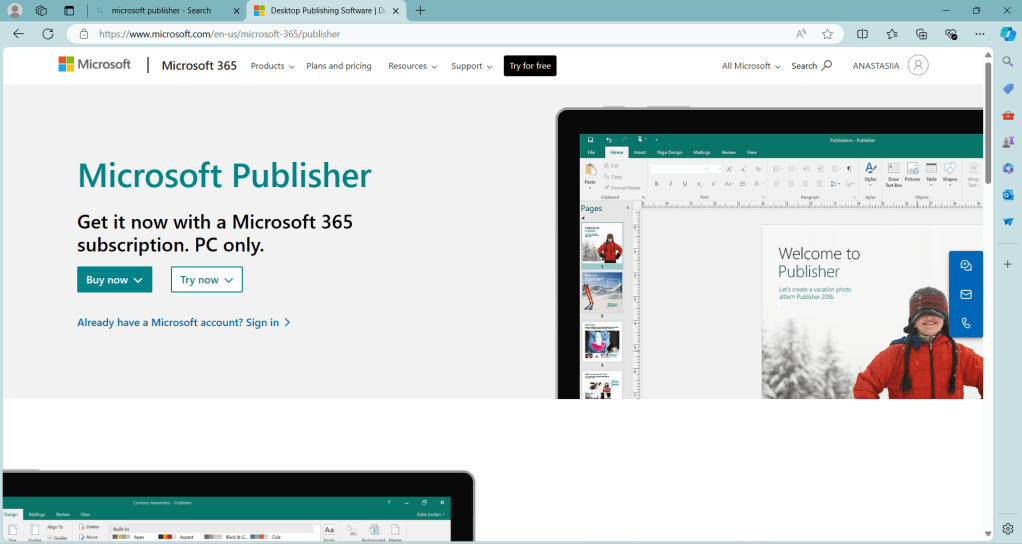Open the ANASTASIIA account profile icon
This screenshot has width=1022, height=544.
[918, 66]
